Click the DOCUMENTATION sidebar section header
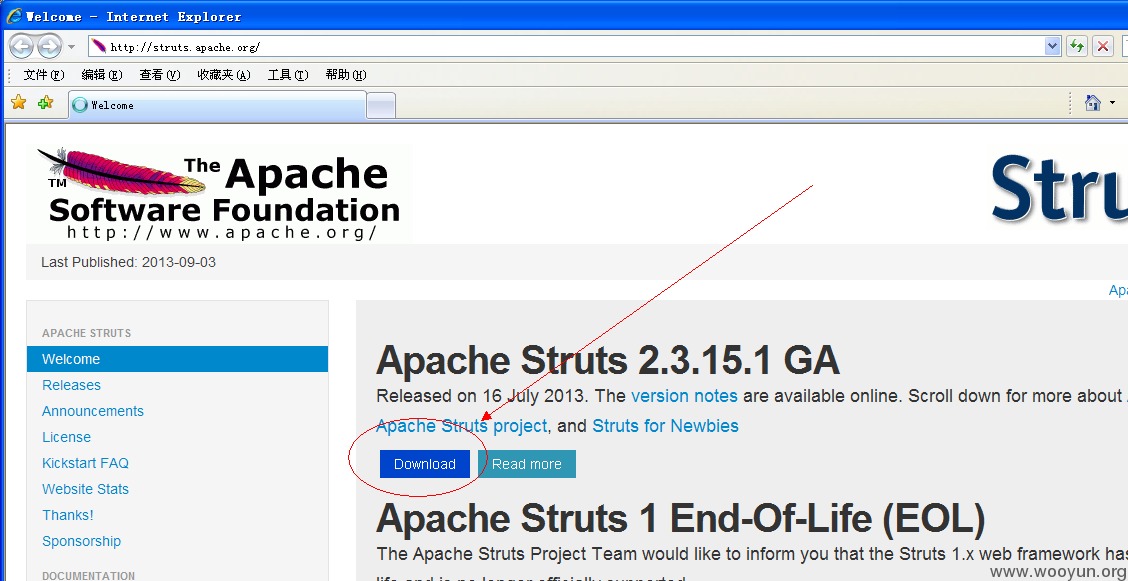 tap(88, 575)
